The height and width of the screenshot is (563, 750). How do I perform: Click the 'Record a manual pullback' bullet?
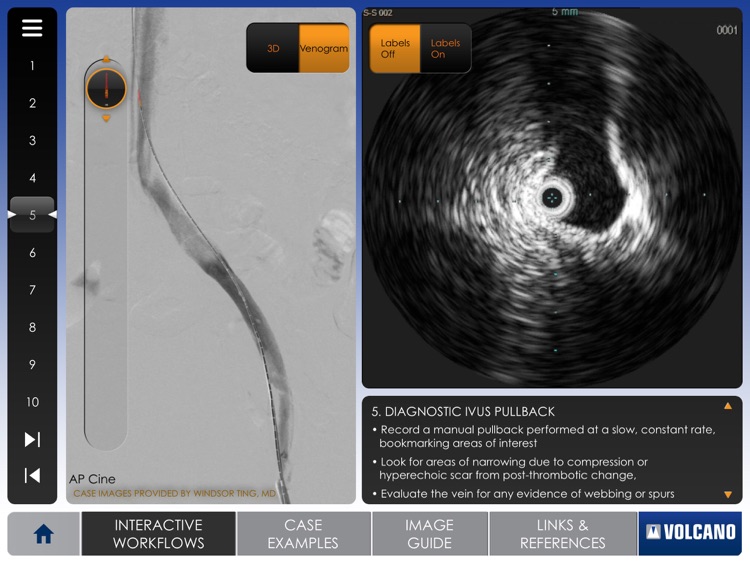544,436
